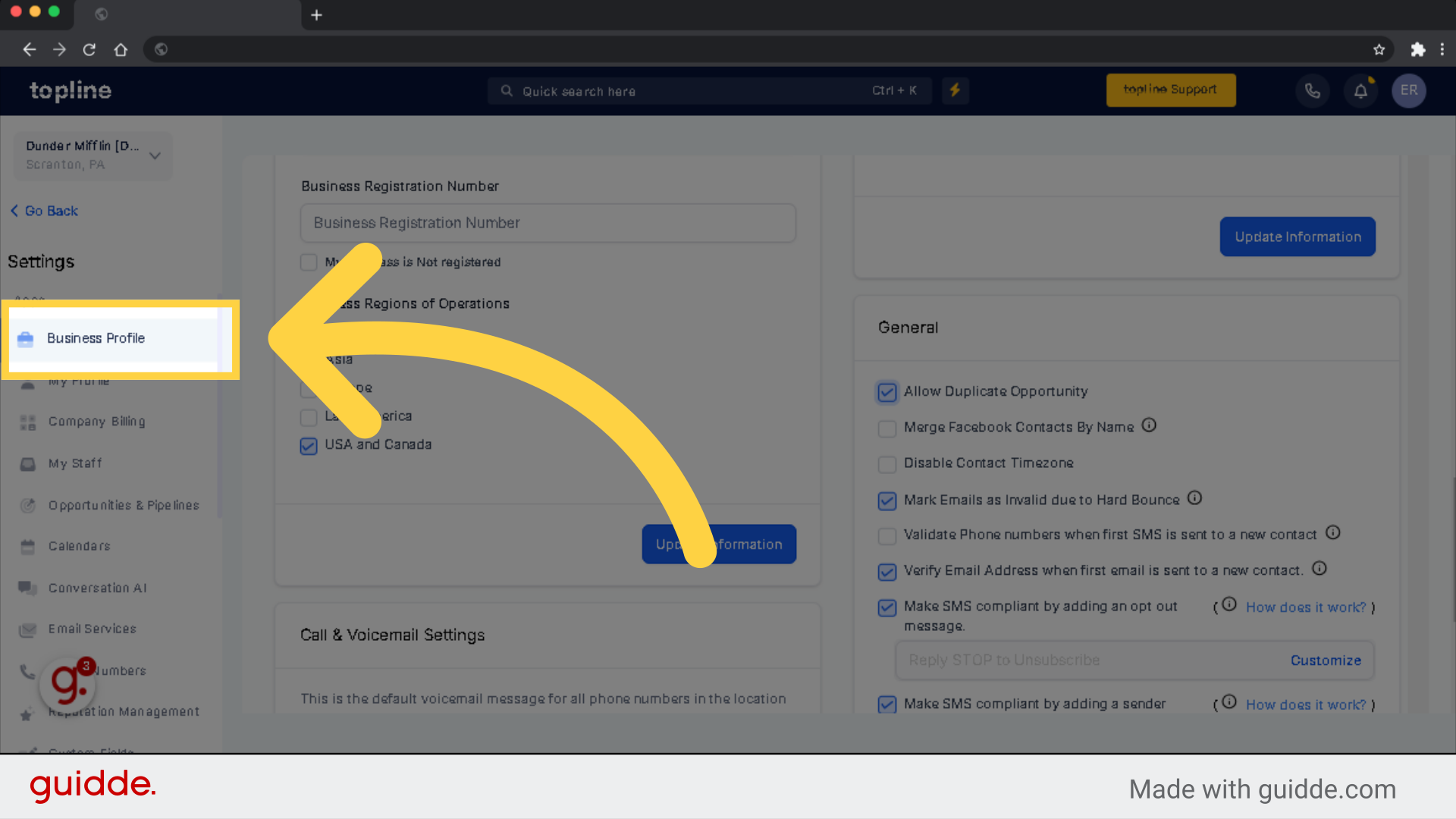
Task: Enable Merge Facebook Contacts By Name
Action: [x=886, y=428]
